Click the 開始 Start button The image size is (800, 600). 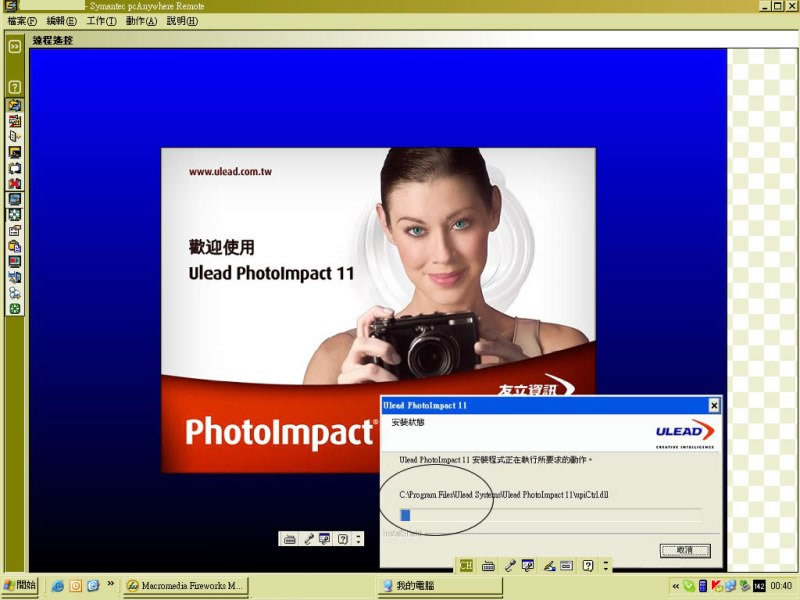coord(20,585)
